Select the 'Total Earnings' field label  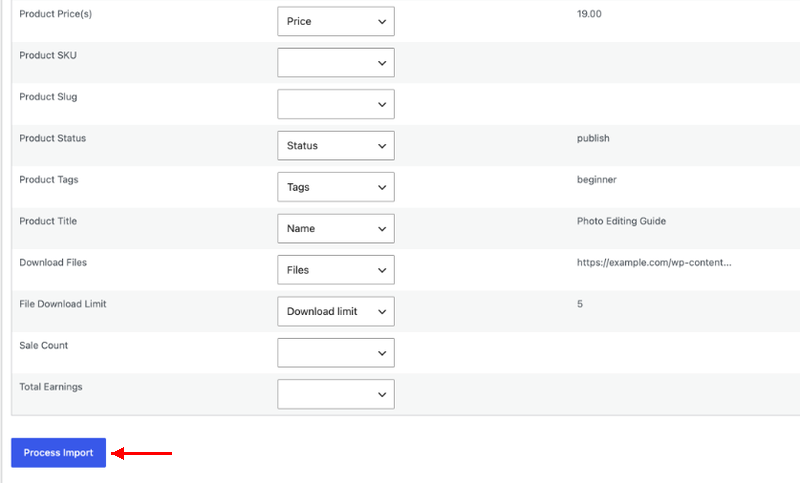click(51, 387)
